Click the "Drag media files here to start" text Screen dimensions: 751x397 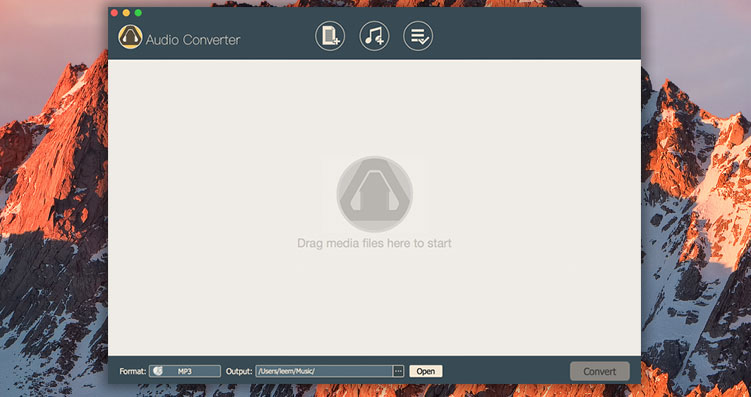[x=375, y=243]
